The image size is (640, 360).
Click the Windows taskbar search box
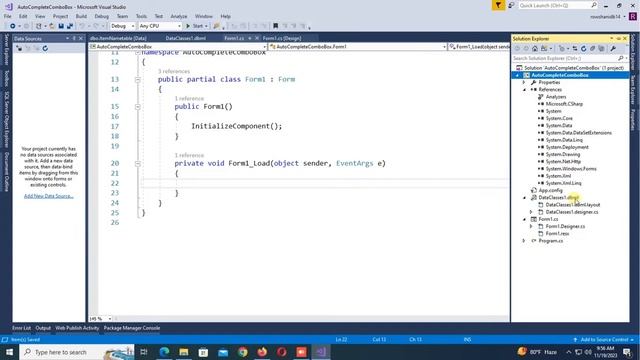point(76,352)
